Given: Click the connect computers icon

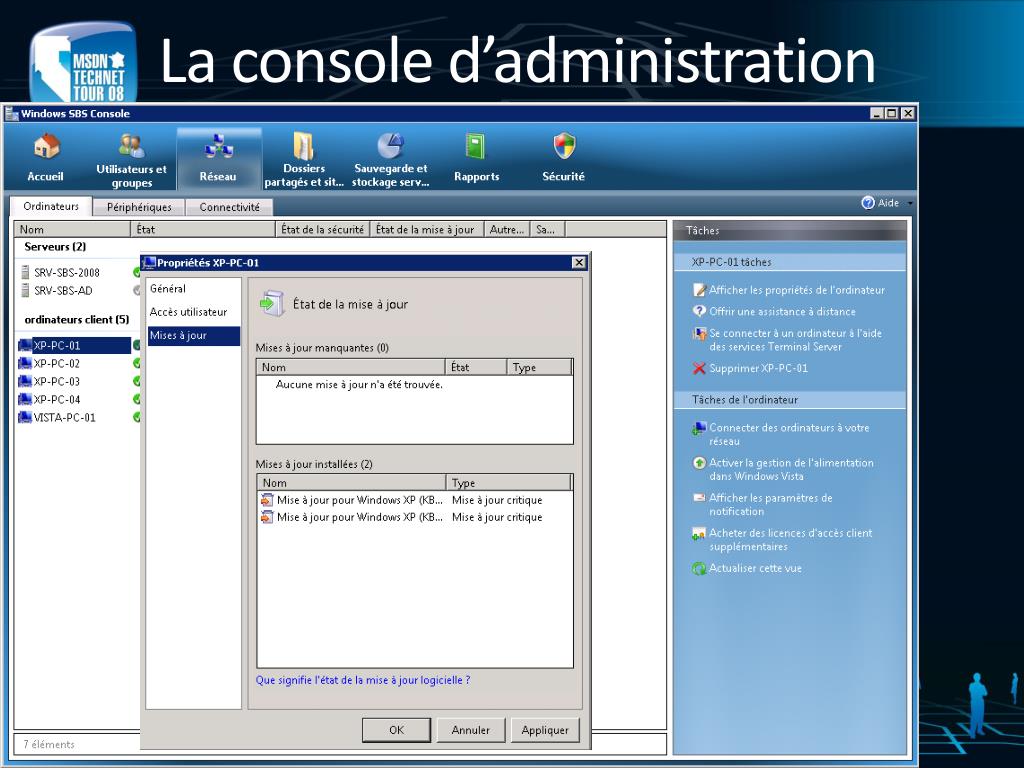Looking at the screenshot, I should coord(699,428).
